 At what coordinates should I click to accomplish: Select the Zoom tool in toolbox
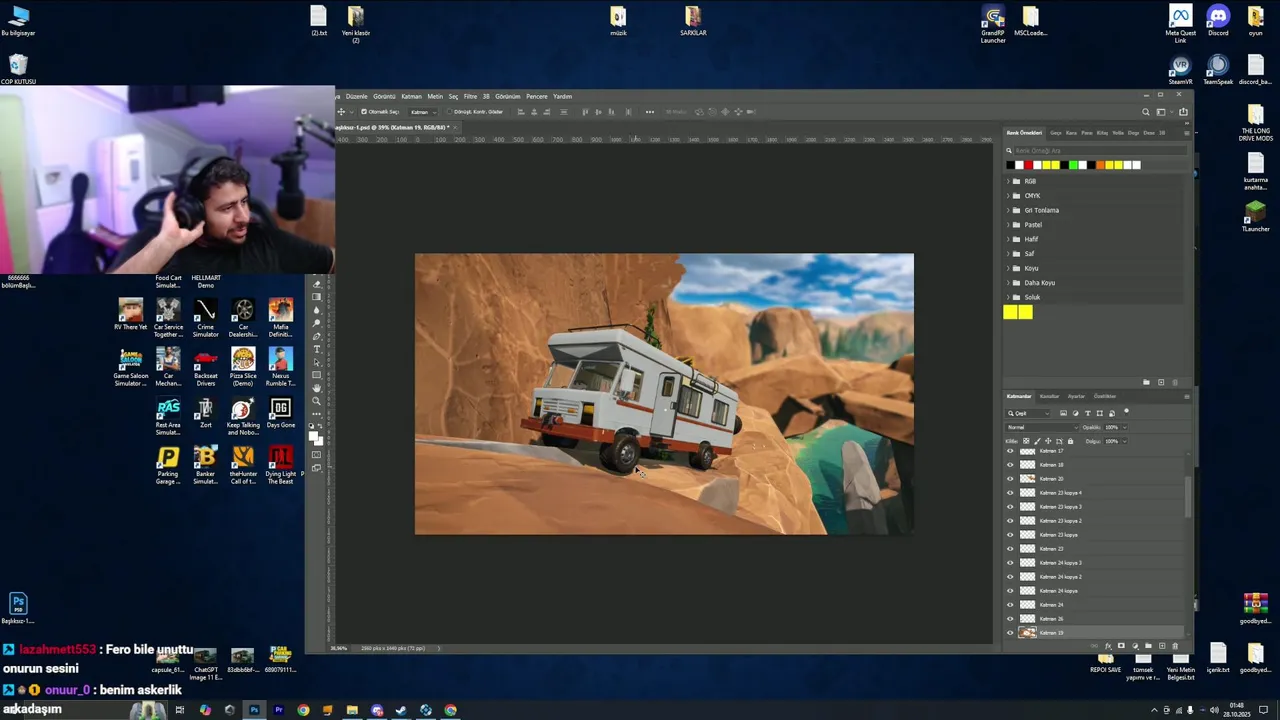(317, 400)
